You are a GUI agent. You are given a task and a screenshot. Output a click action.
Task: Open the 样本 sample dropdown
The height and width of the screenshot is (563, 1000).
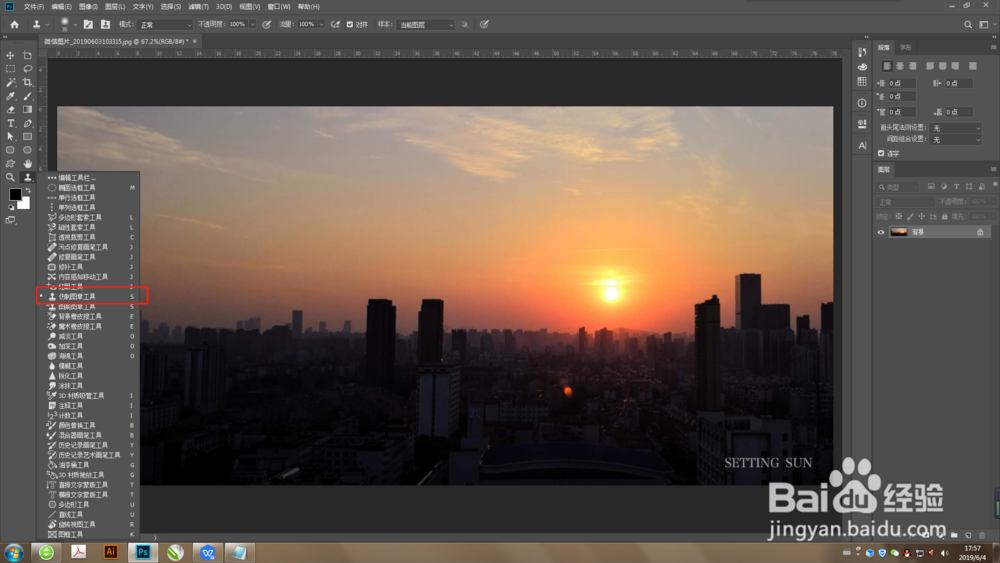point(425,24)
